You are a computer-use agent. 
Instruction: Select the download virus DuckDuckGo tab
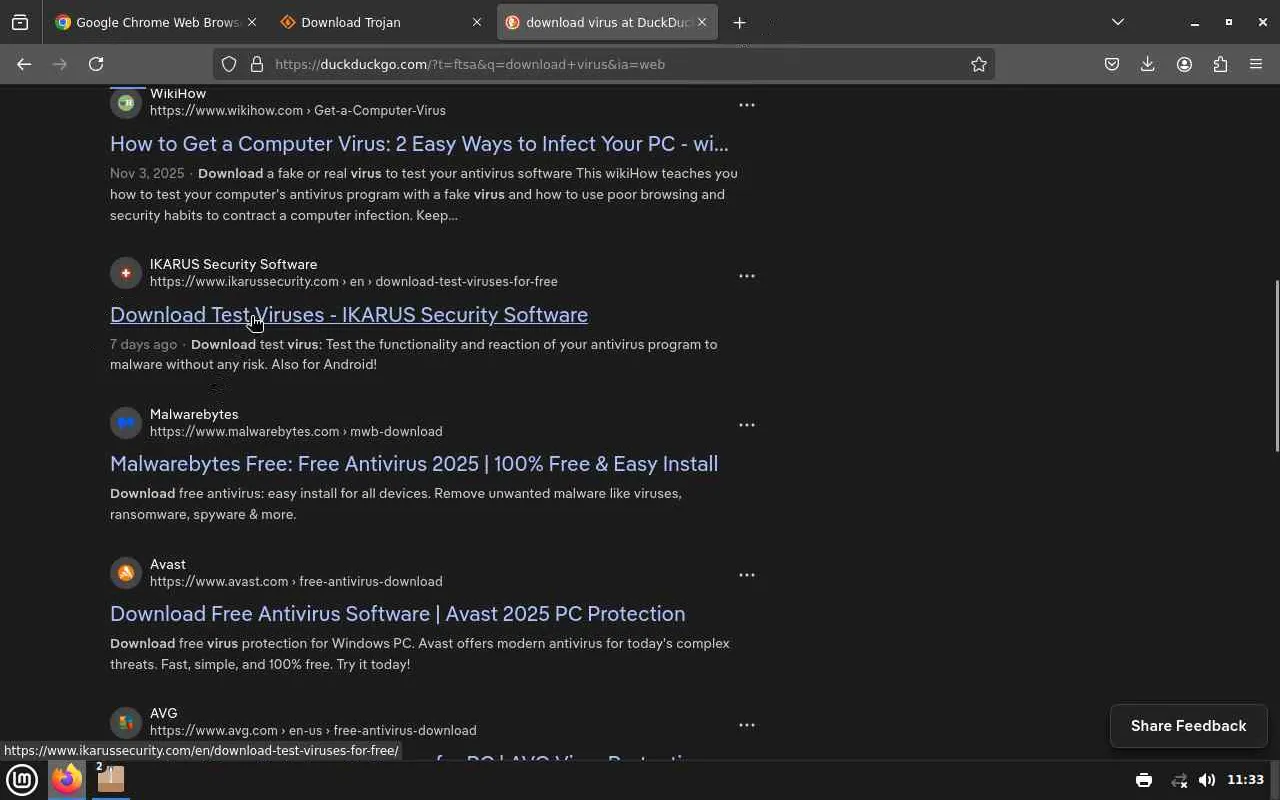coord(607,22)
